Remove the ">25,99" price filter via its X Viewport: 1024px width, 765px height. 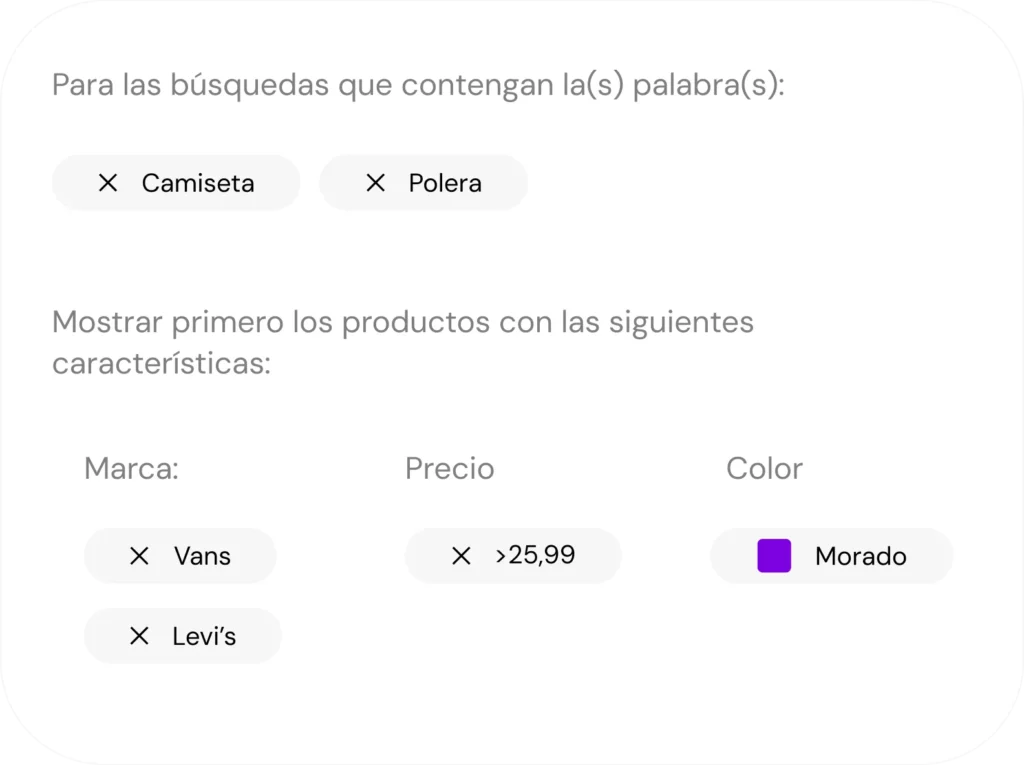(x=461, y=556)
